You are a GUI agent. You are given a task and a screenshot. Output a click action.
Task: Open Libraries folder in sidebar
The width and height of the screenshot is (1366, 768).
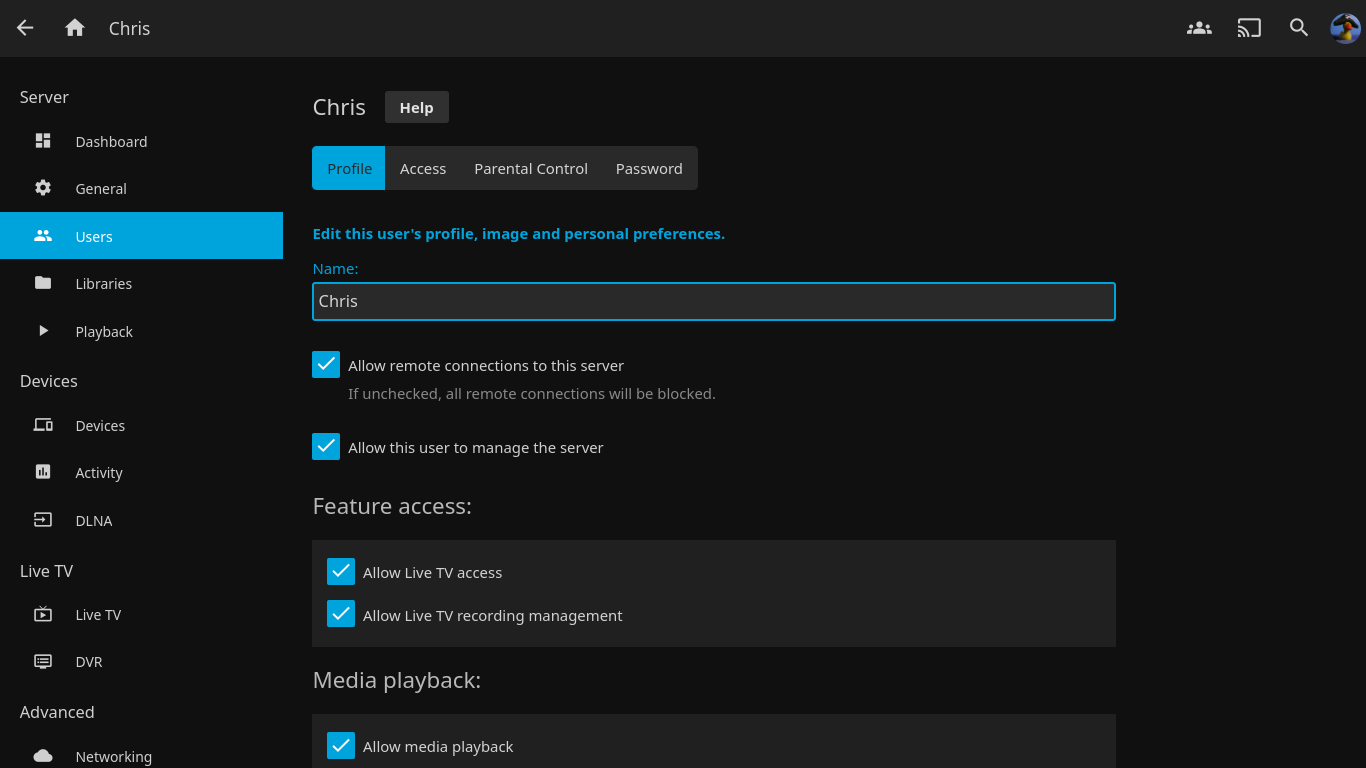pyautogui.click(x=103, y=284)
